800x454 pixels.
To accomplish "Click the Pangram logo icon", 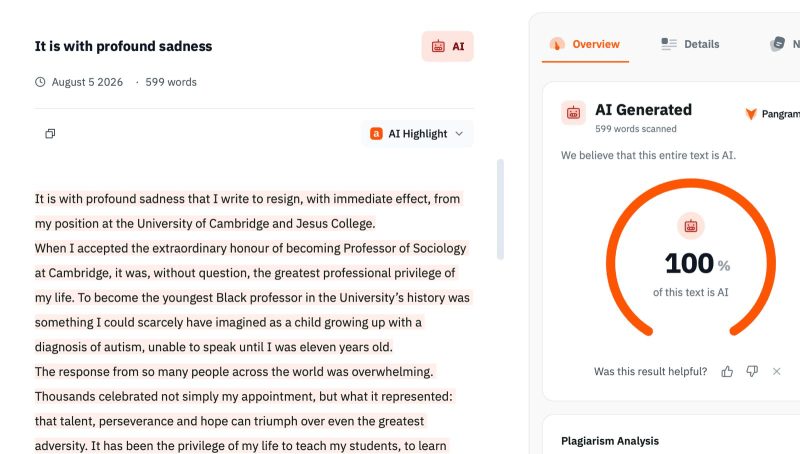I will point(751,114).
